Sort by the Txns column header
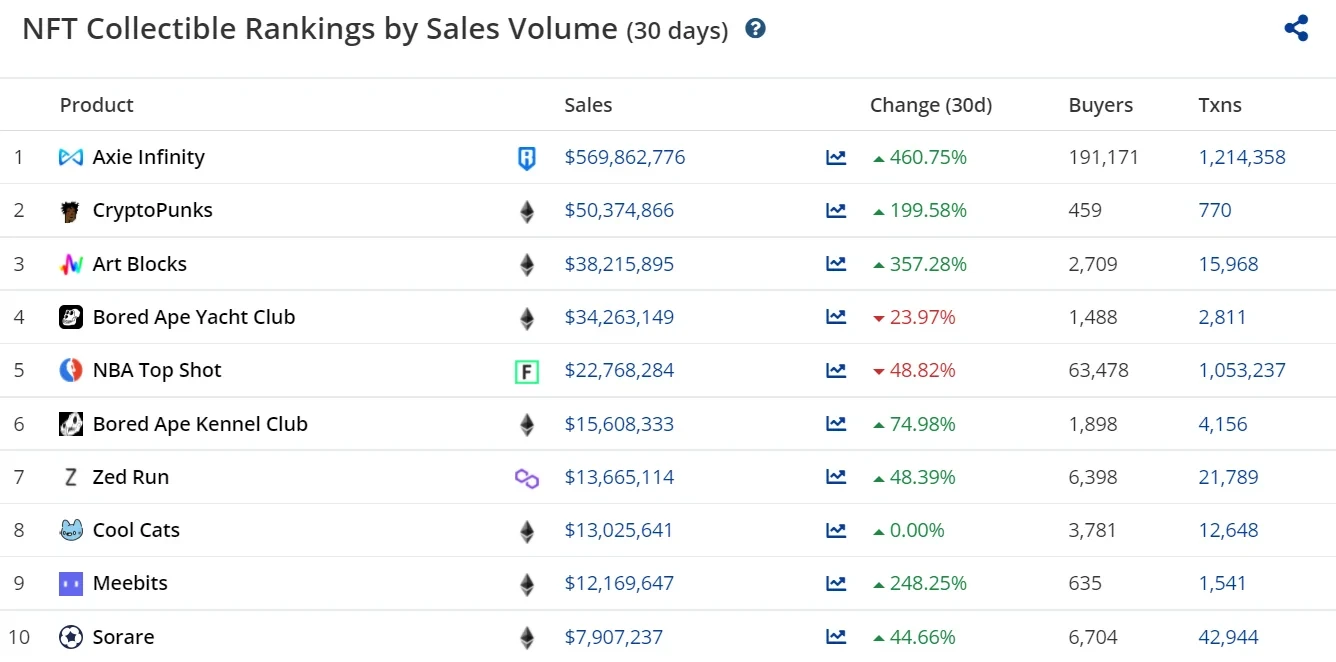The width and height of the screenshot is (1336, 662). point(1219,105)
